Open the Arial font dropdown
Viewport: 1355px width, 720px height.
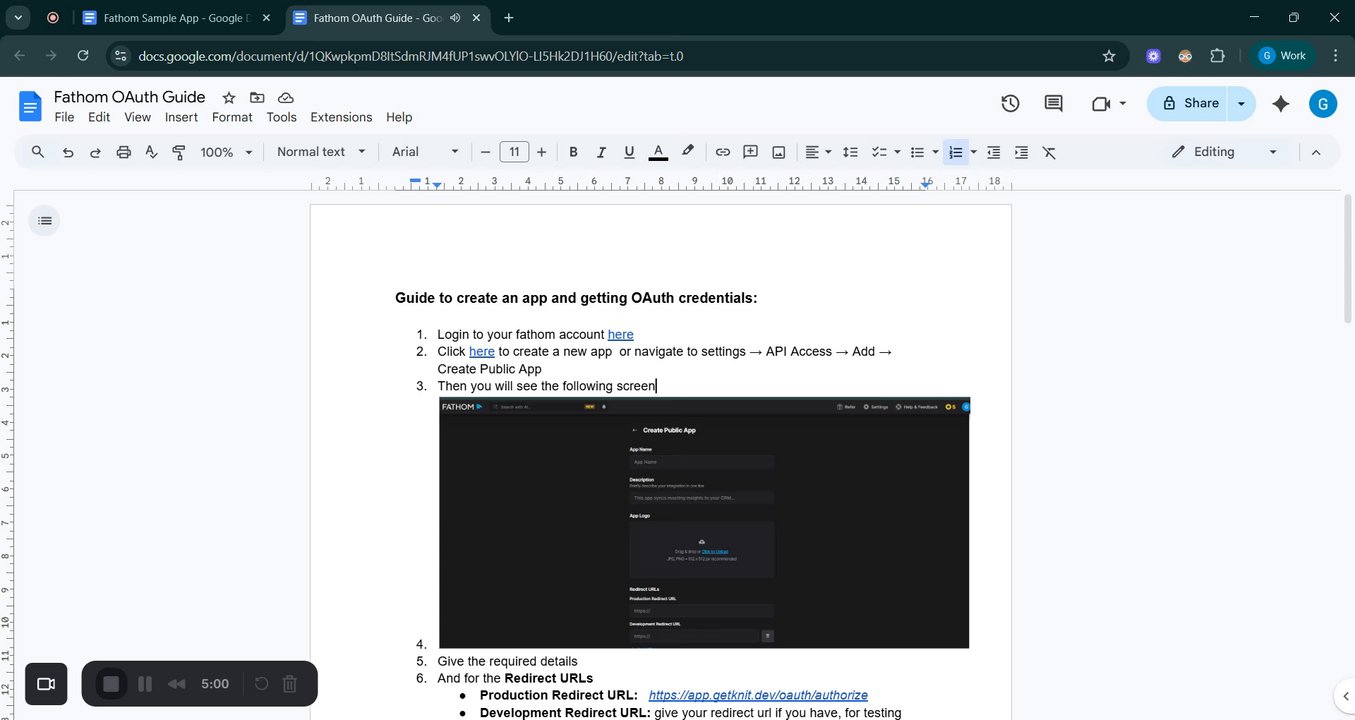coord(426,152)
